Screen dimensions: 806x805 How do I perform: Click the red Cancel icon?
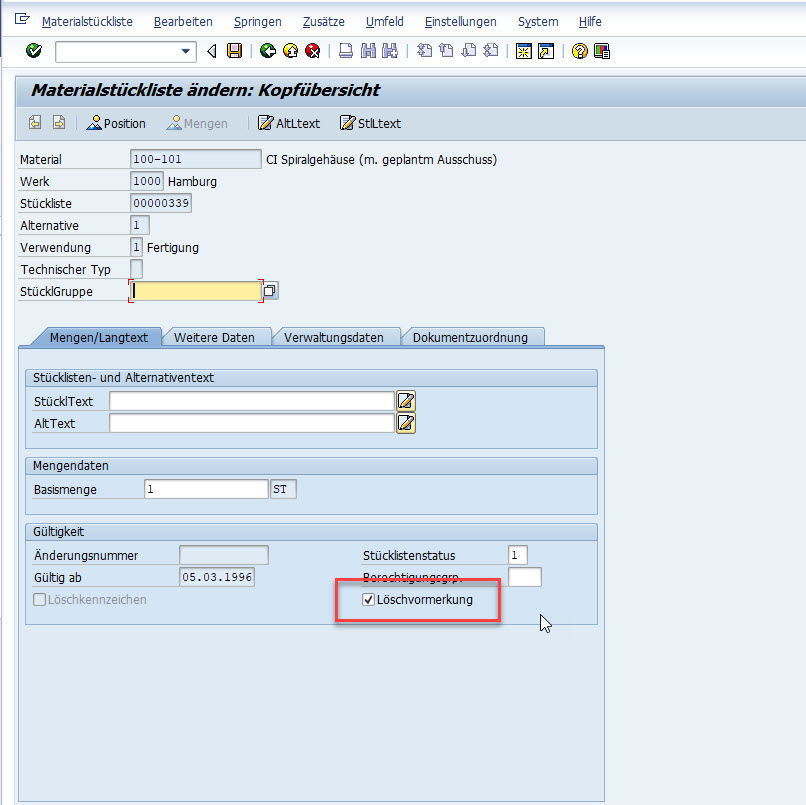click(312, 51)
